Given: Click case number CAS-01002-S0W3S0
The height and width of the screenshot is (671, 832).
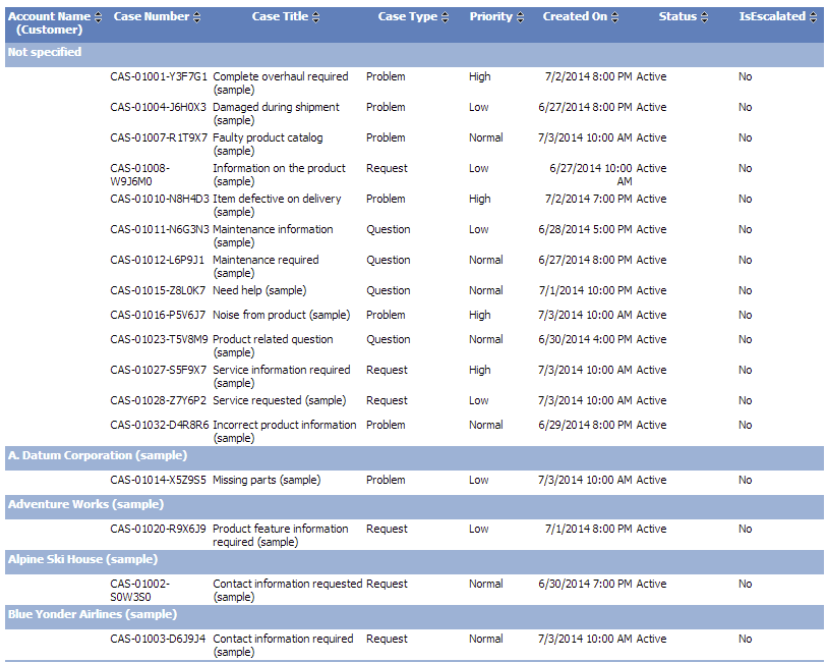Looking at the screenshot, I should pos(140,590).
